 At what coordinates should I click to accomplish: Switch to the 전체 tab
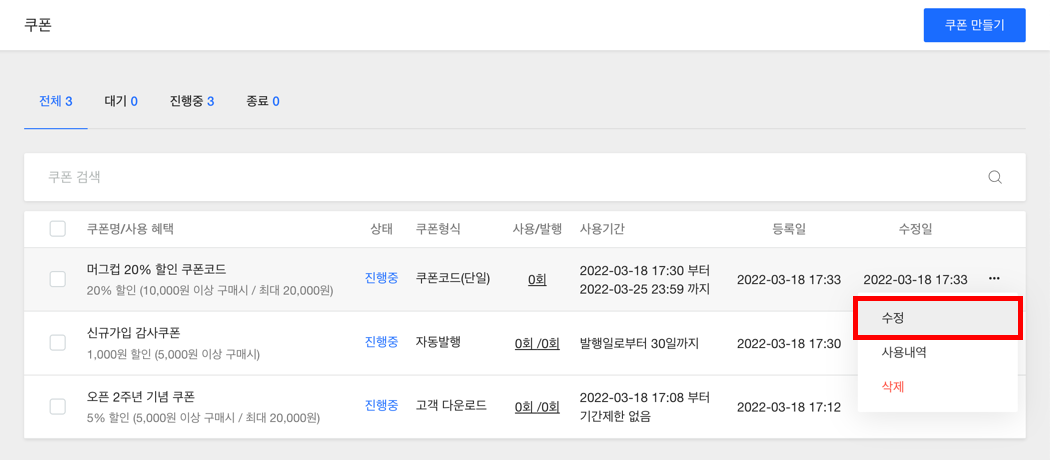[56, 101]
